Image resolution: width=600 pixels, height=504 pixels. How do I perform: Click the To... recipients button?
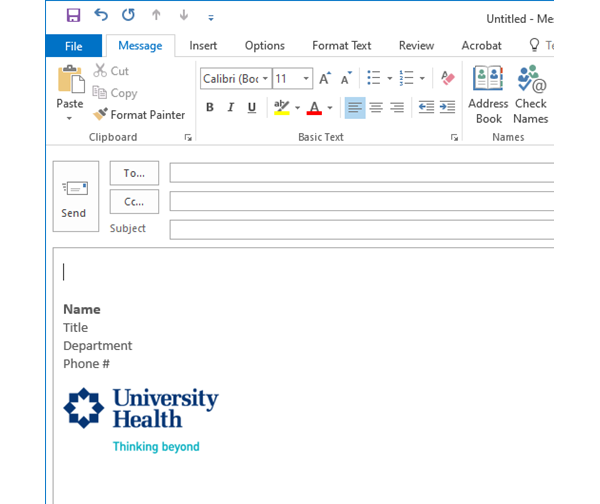click(x=134, y=173)
